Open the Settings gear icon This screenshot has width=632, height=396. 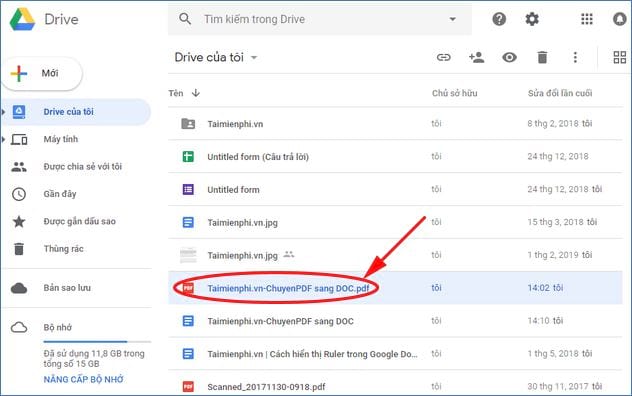532,19
